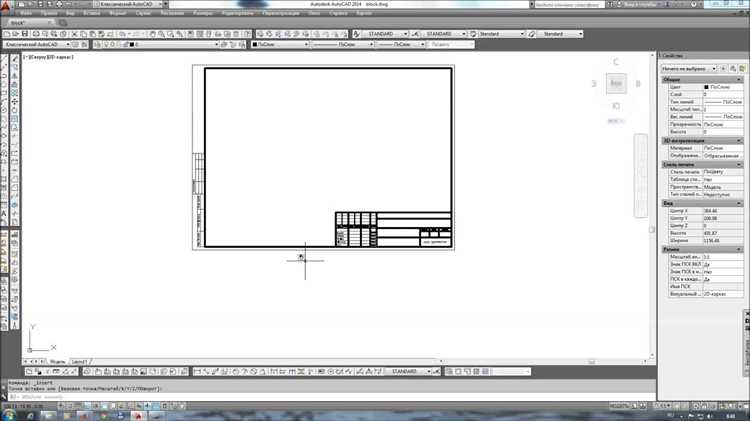The image size is (750, 421).
Task: Click Open file icon in Standard toolbar
Action: (x=16, y=34)
